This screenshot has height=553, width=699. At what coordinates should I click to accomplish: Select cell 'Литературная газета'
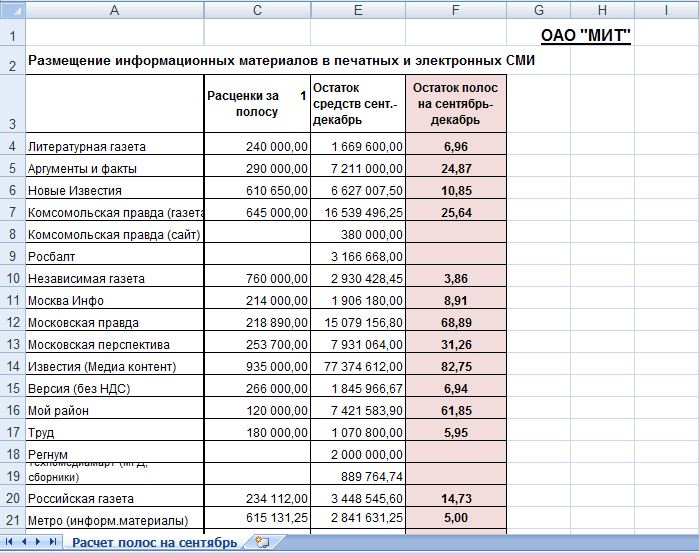[115, 146]
